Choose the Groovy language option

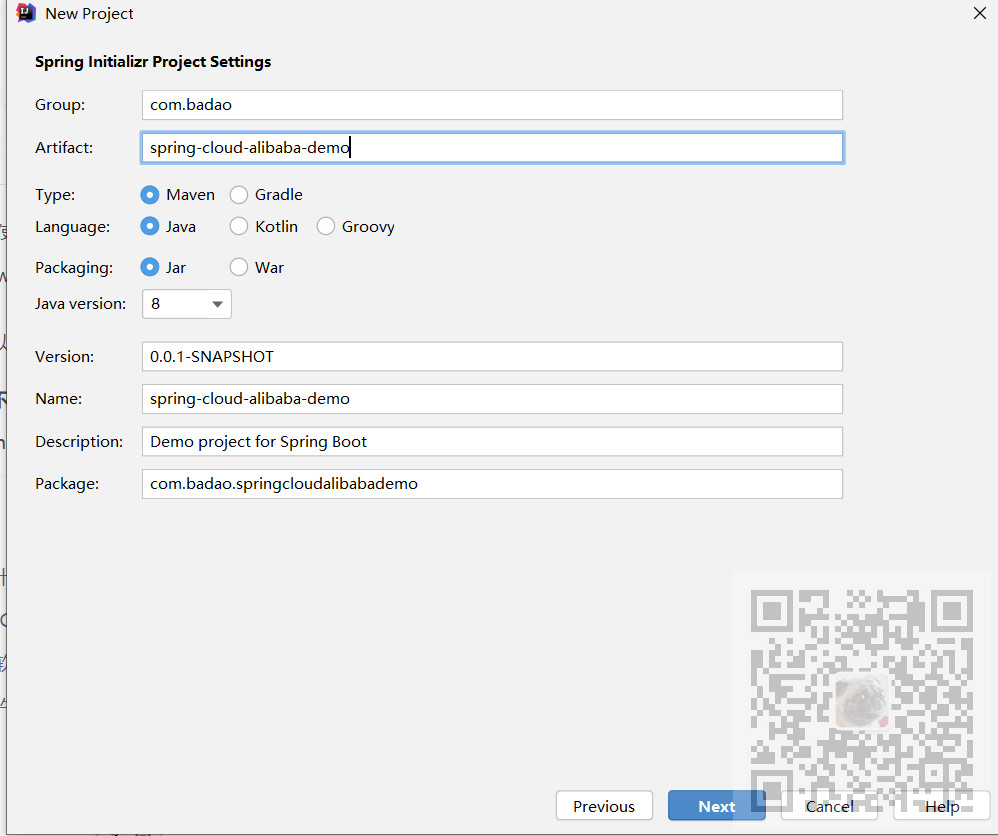click(326, 227)
